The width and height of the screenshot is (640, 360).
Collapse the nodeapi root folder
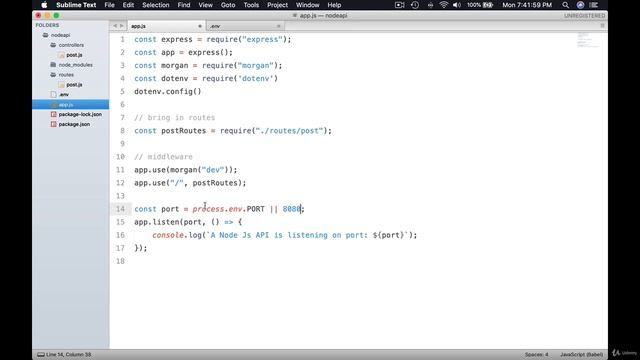(x=46, y=35)
